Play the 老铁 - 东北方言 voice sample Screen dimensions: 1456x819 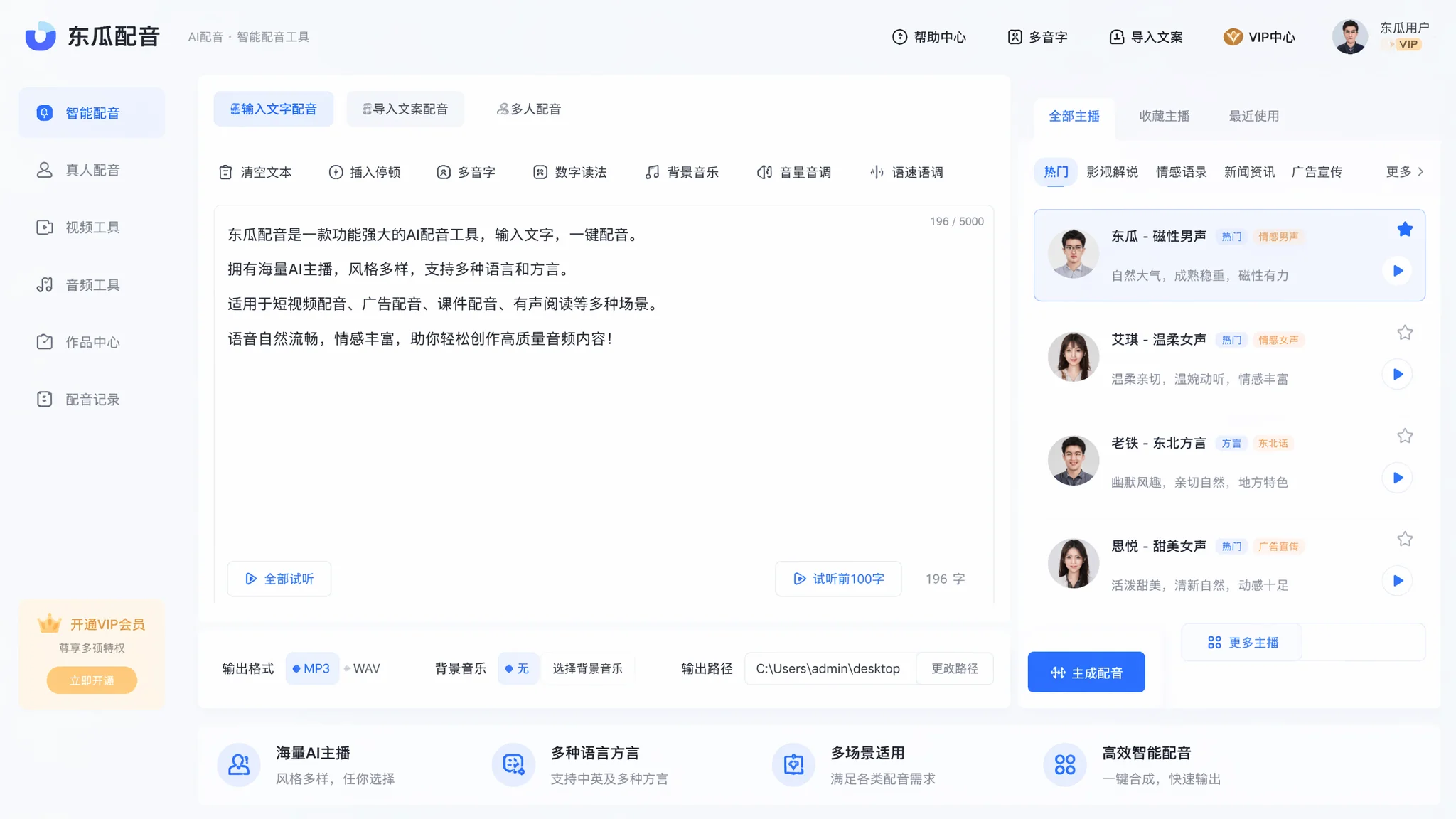click(x=1398, y=478)
